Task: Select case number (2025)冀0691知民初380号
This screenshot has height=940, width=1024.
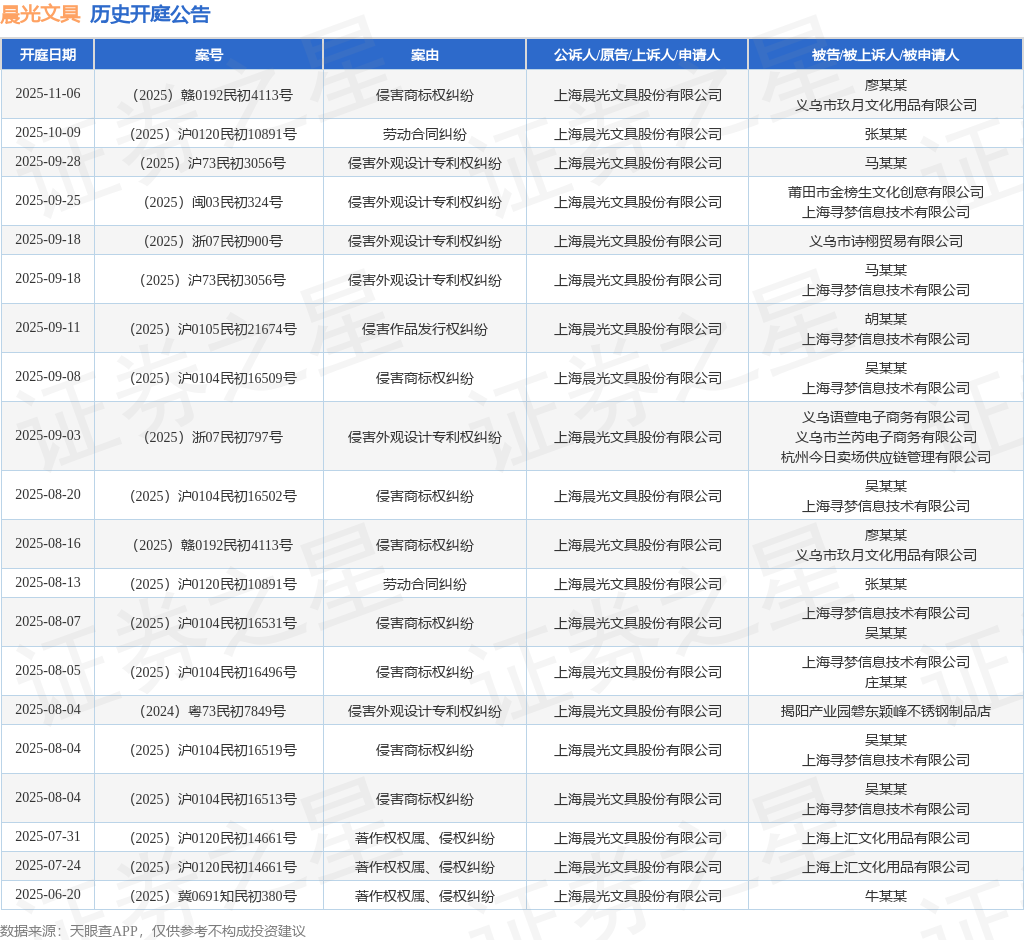Action: (x=213, y=896)
